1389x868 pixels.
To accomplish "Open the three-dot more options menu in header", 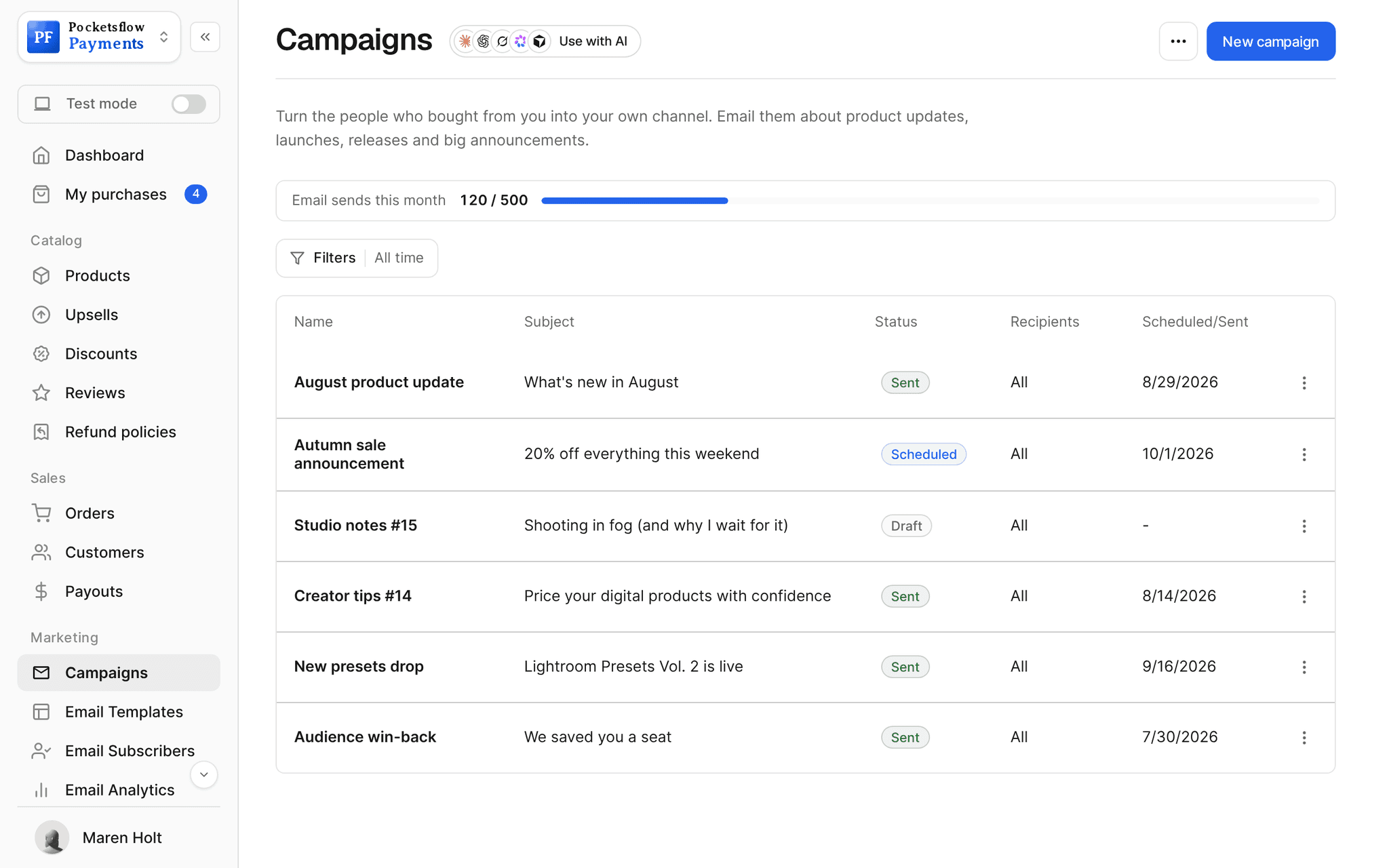I will [1178, 41].
